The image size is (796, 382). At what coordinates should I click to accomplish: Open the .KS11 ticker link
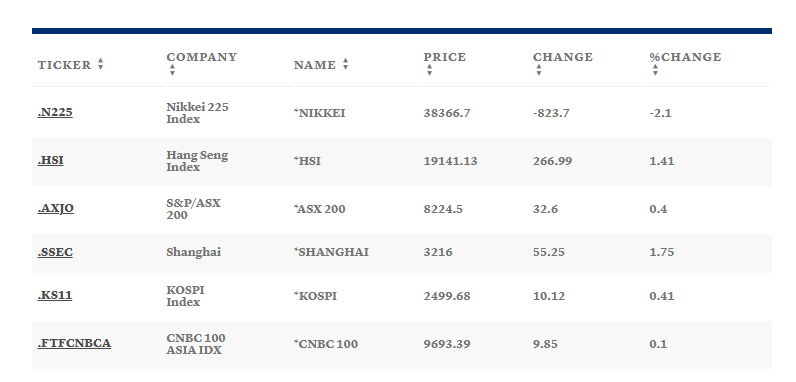tap(54, 295)
